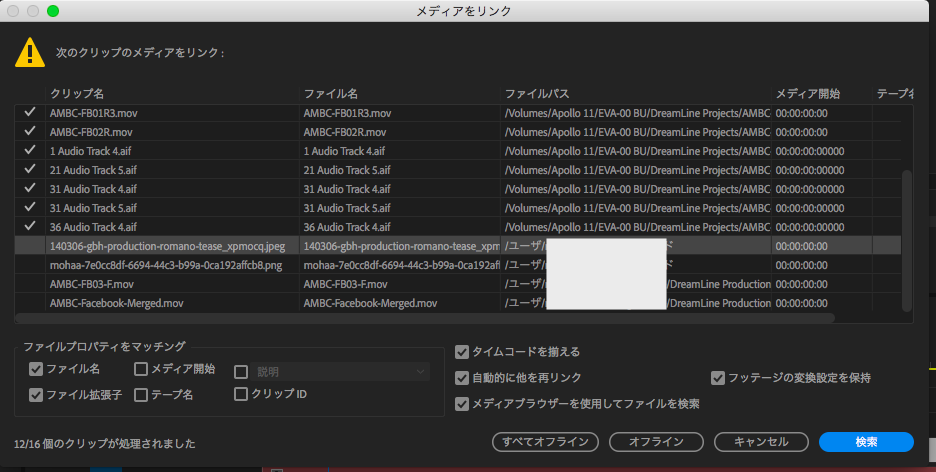This screenshot has width=936, height=472.
Task: Enable the 説明 dropdown checkbox
Action: (241, 372)
